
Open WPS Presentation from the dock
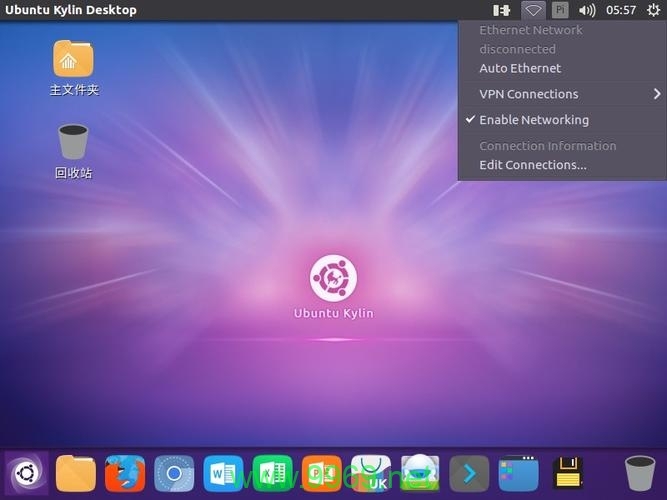tap(322, 473)
